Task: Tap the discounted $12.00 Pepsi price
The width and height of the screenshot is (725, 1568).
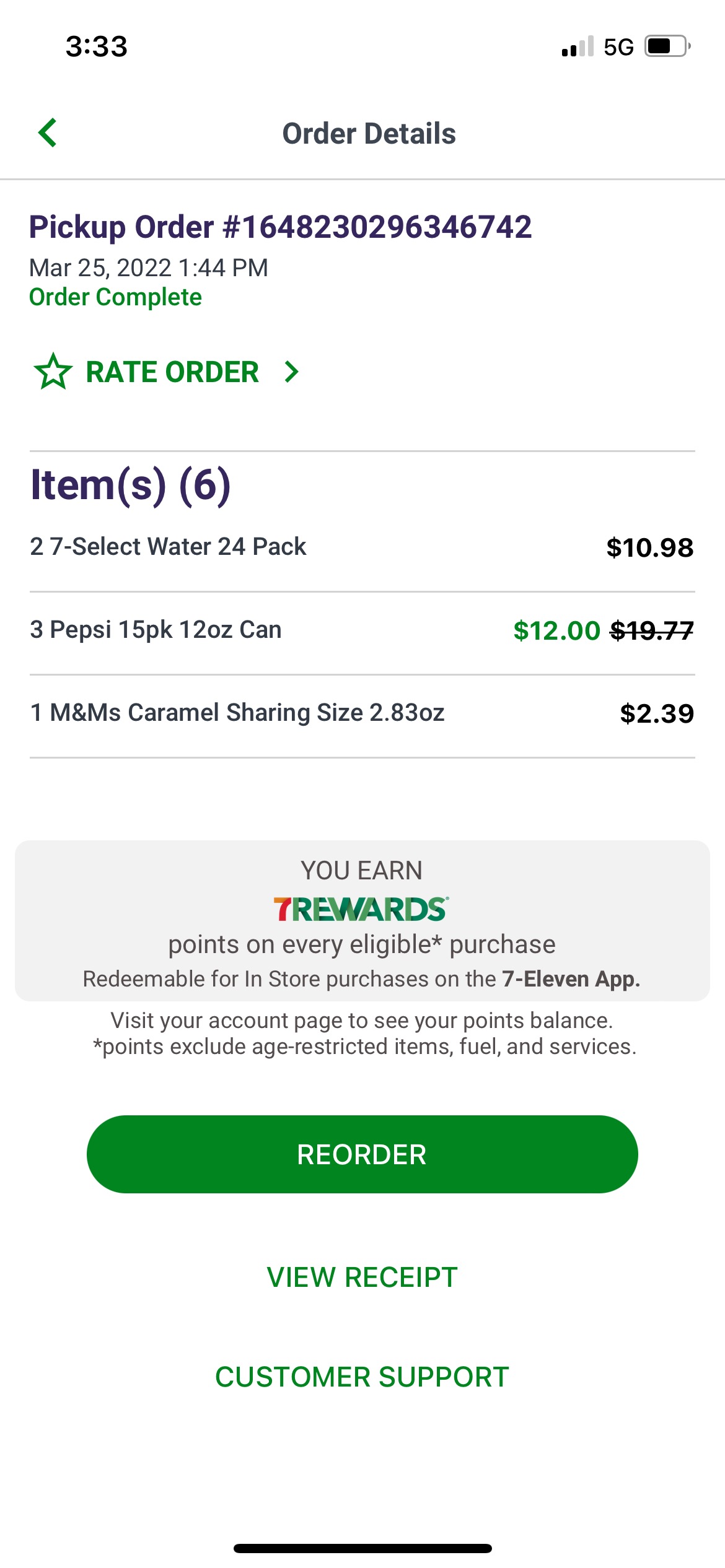Action: pos(556,631)
